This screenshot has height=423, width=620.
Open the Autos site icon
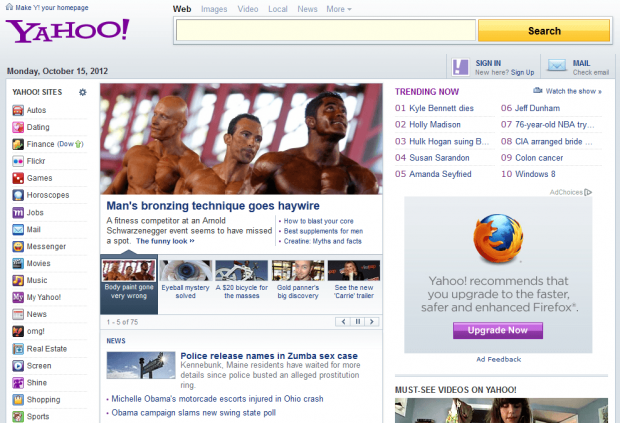(x=18, y=110)
